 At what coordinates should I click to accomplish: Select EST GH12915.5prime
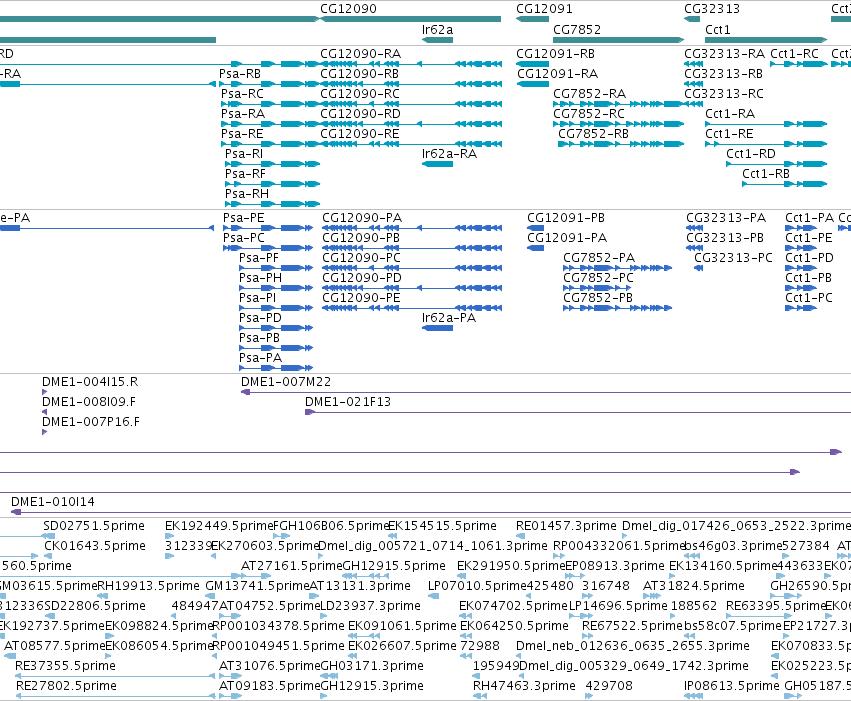394,566
